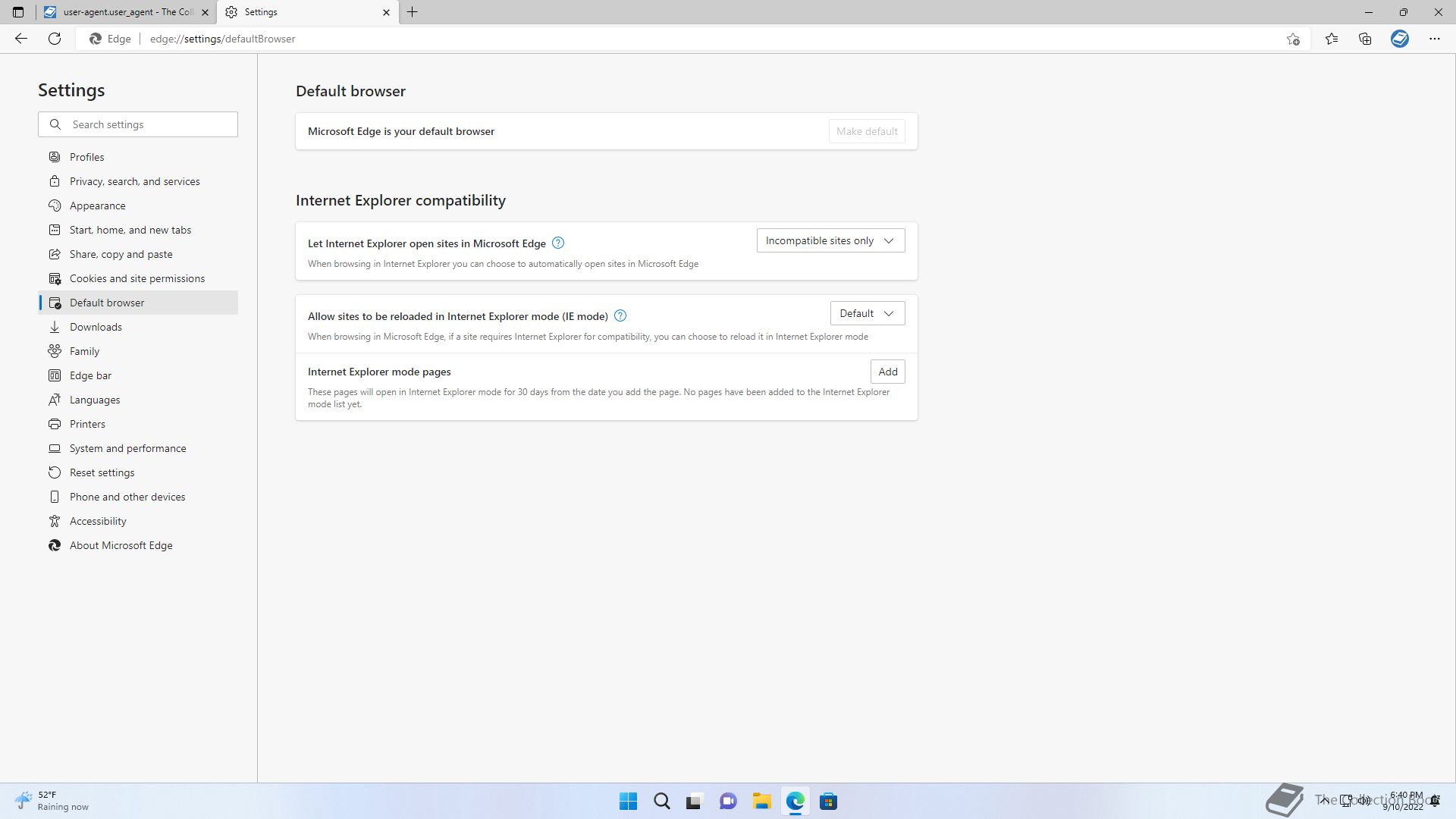Open taskbar Search
The image size is (1456, 819).
click(x=661, y=802)
